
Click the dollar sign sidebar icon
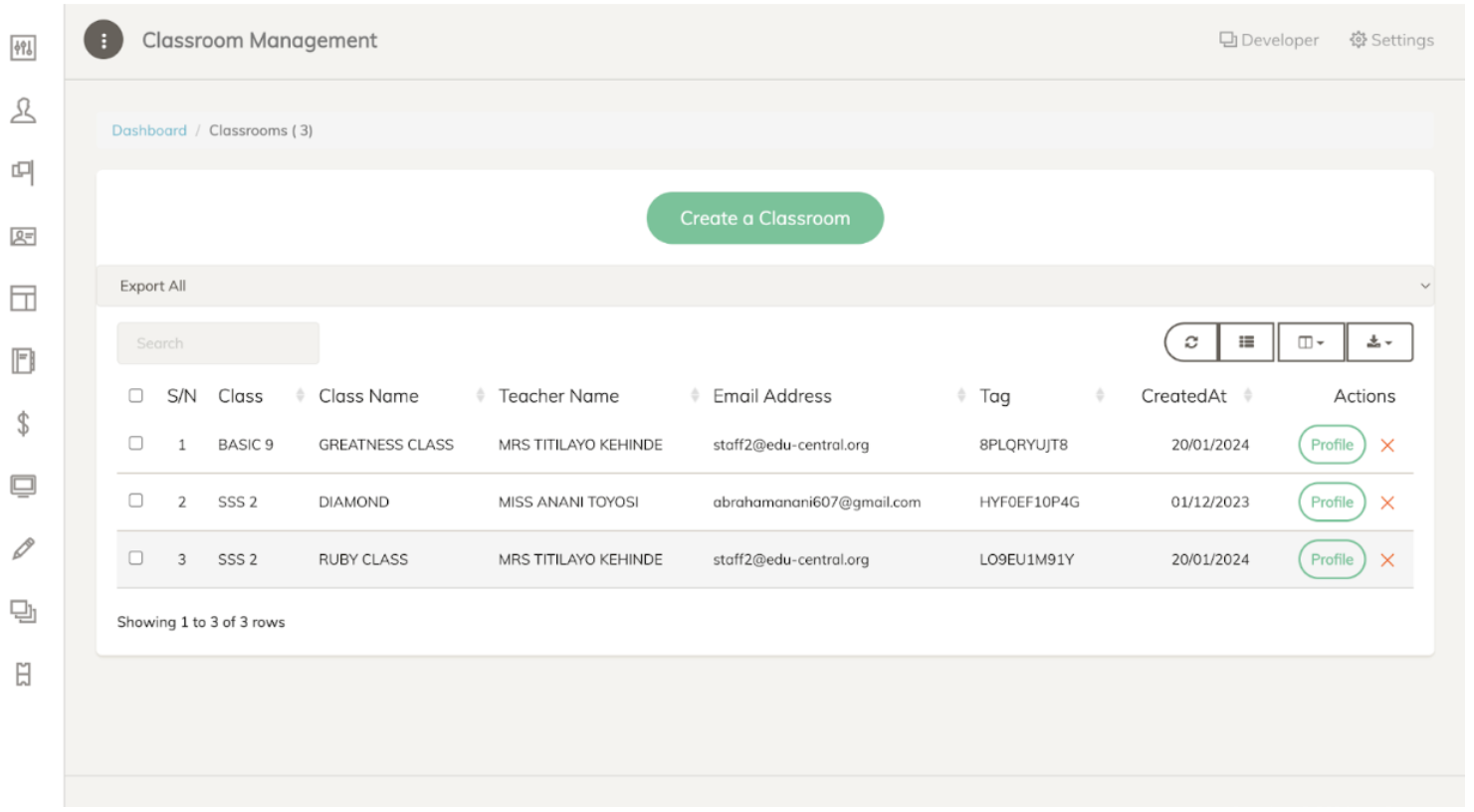(x=23, y=424)
